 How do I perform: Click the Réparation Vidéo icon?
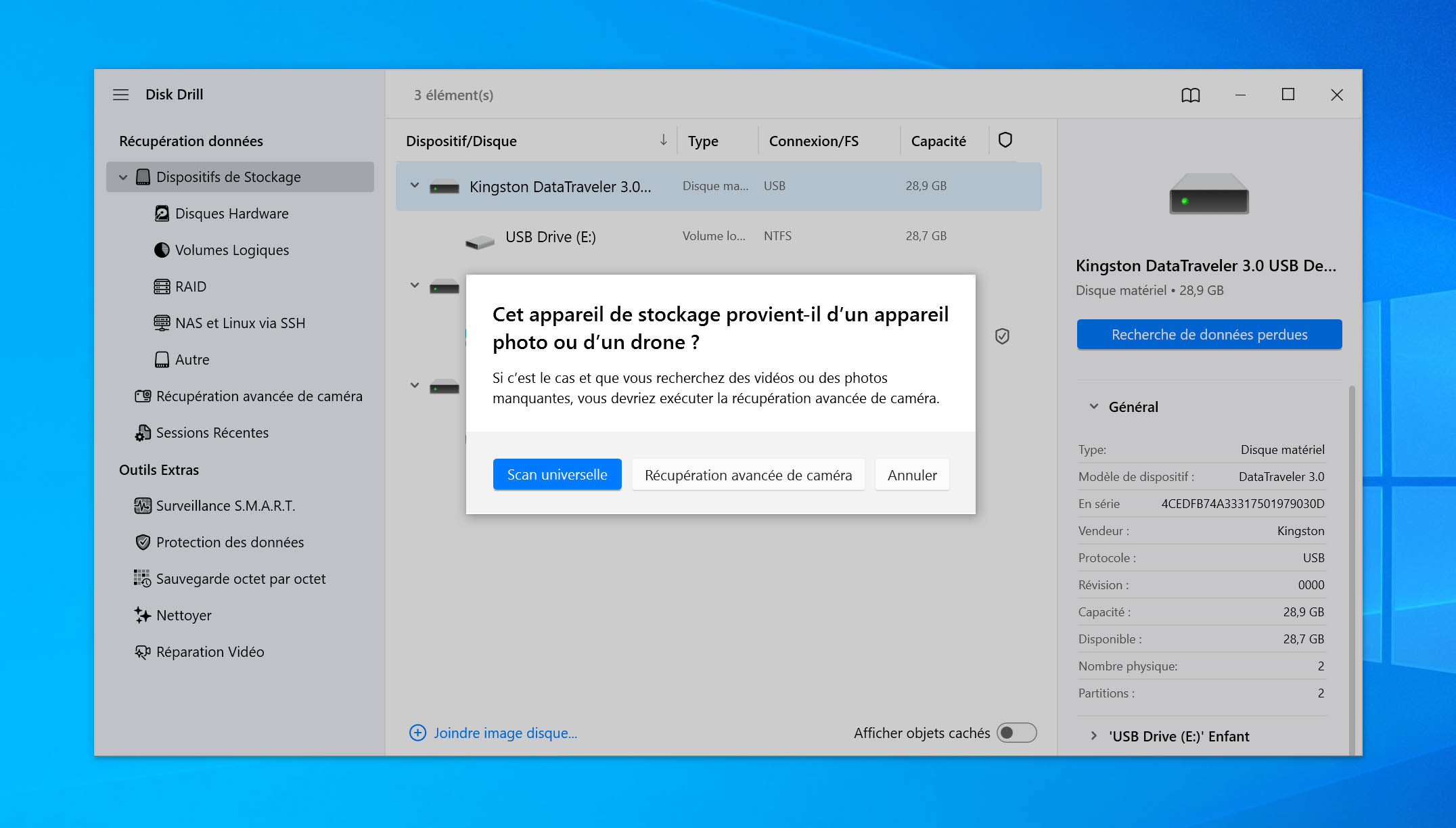[143, 652]
